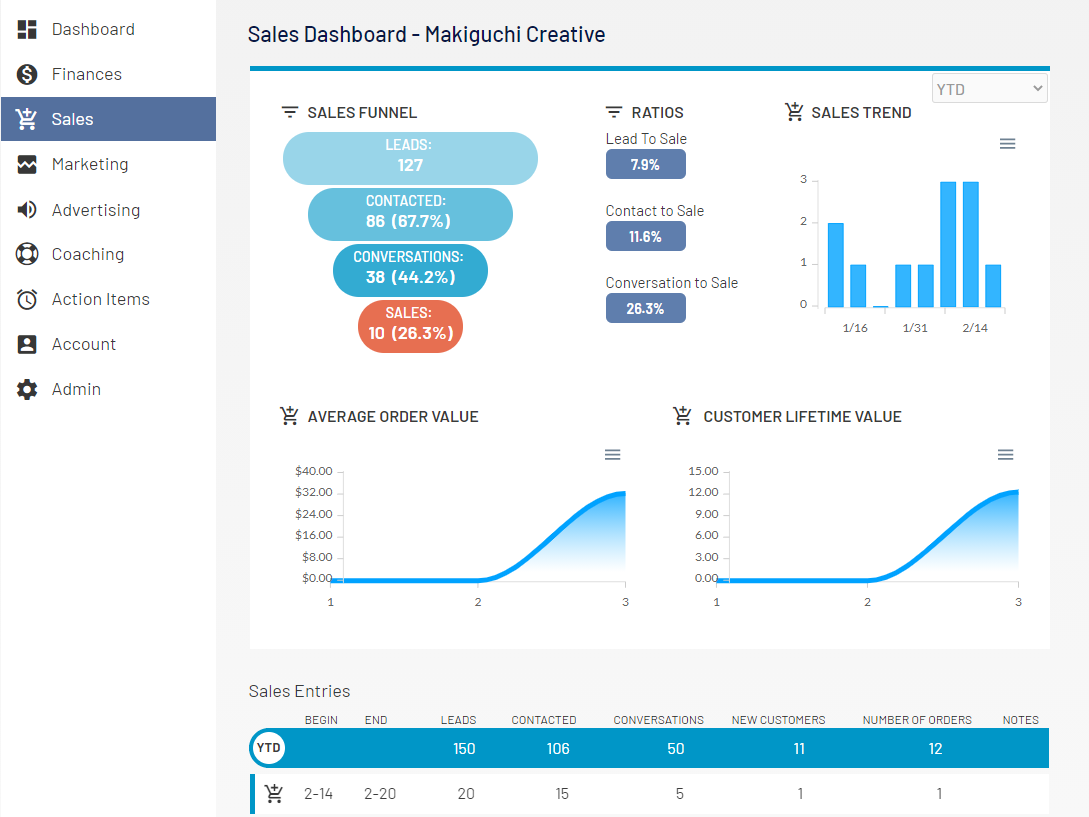The height and width of the screenshot is (817, 1089).
Task: Select Dashboard grid icon in sidebar
Action: [x=26, y=28]
